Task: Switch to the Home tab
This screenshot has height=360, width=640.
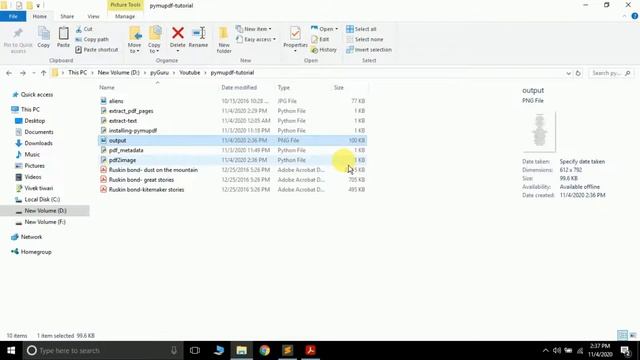Action: point(40,16)
